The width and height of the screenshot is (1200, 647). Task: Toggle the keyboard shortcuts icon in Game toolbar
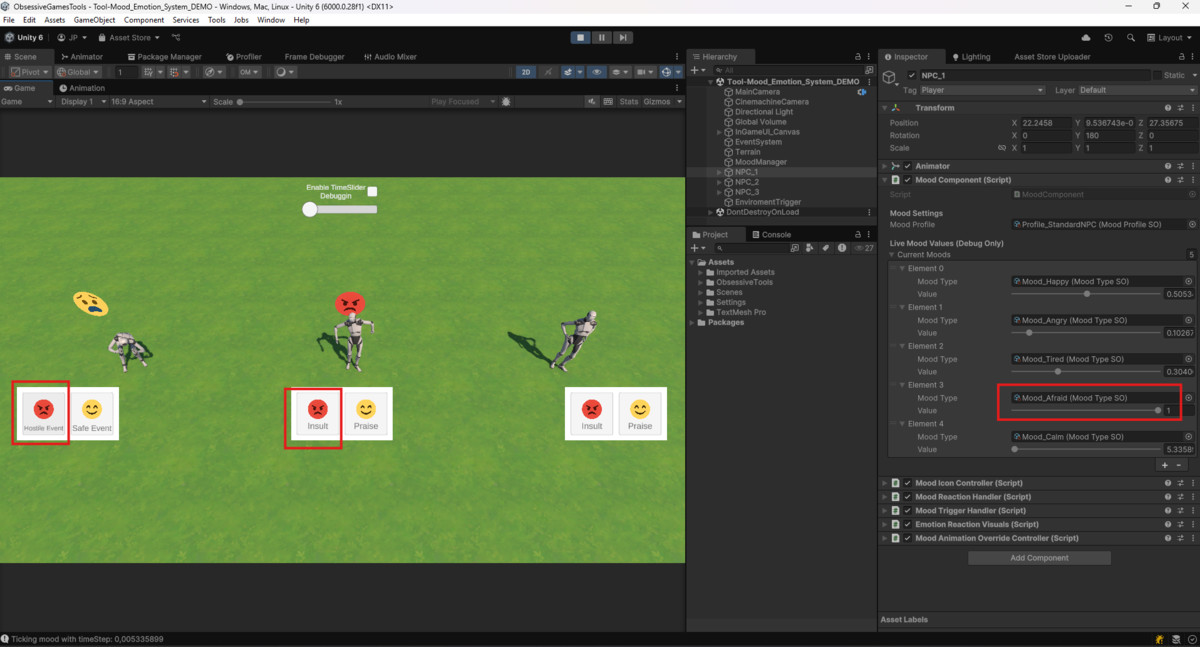pyautogui.click(x=608, y=101)
